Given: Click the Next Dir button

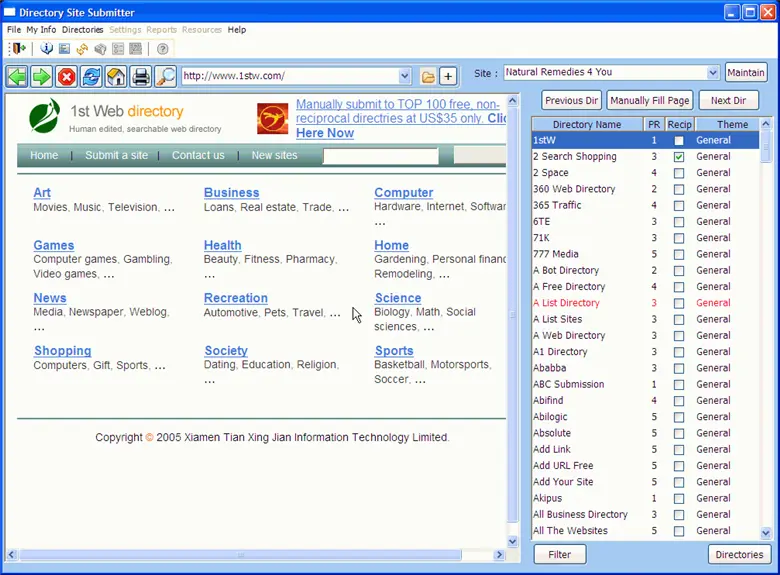Looking at the screenshot, I should [x=728, y=101].
